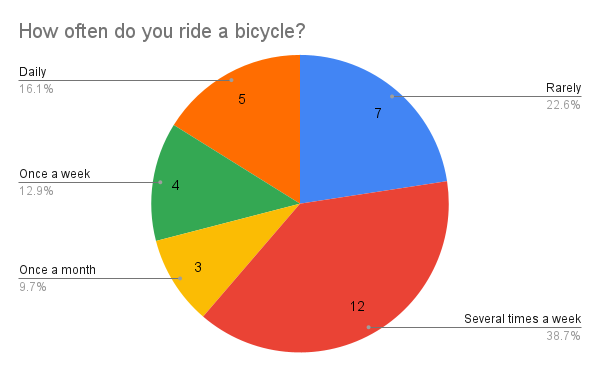Click the Once a week label
Image resolution: width=600 pixels, height=371 pixels.
(55, 174)
